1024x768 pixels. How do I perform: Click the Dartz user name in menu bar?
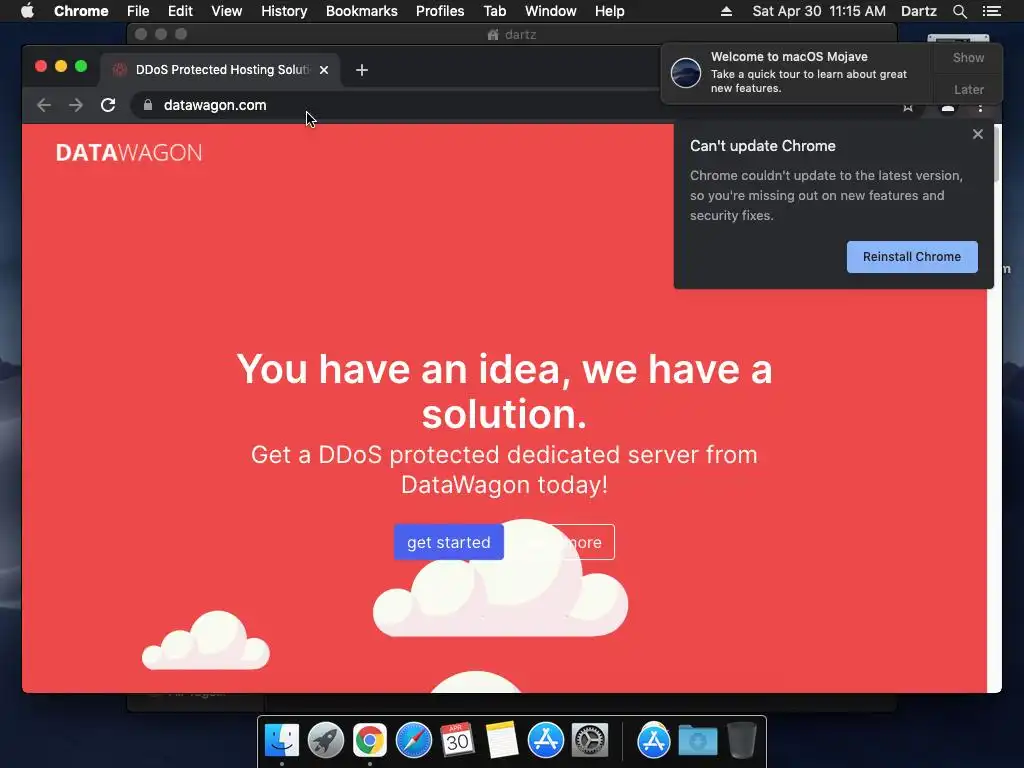pyautogui.click(x=918, y=11)
